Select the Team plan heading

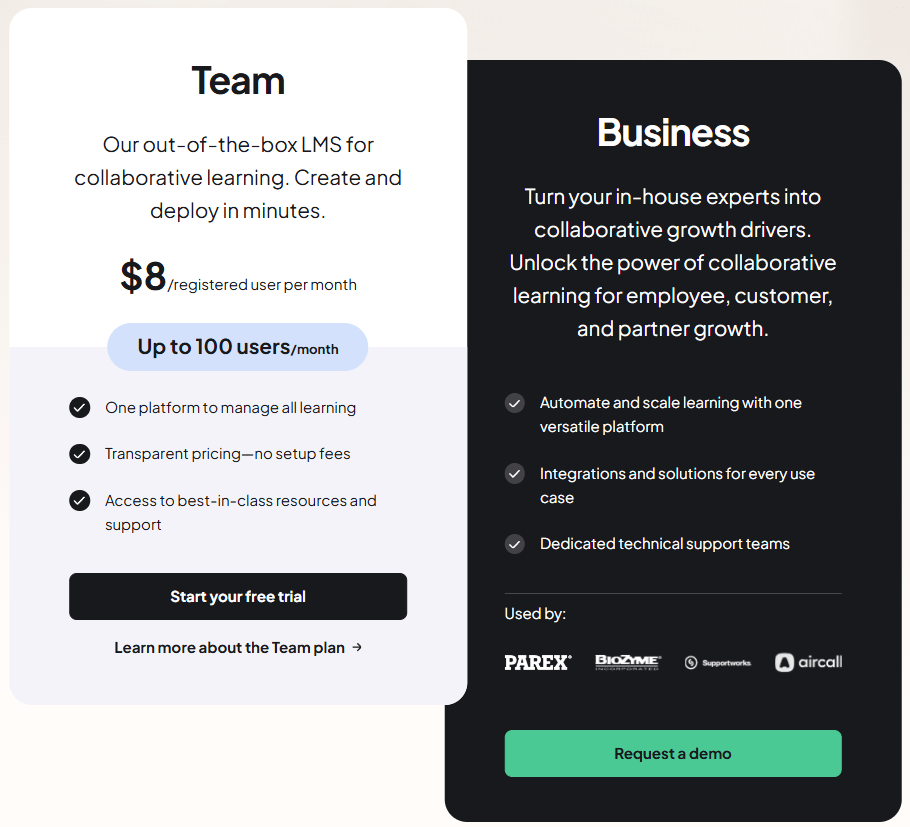(x=238, y=81)
